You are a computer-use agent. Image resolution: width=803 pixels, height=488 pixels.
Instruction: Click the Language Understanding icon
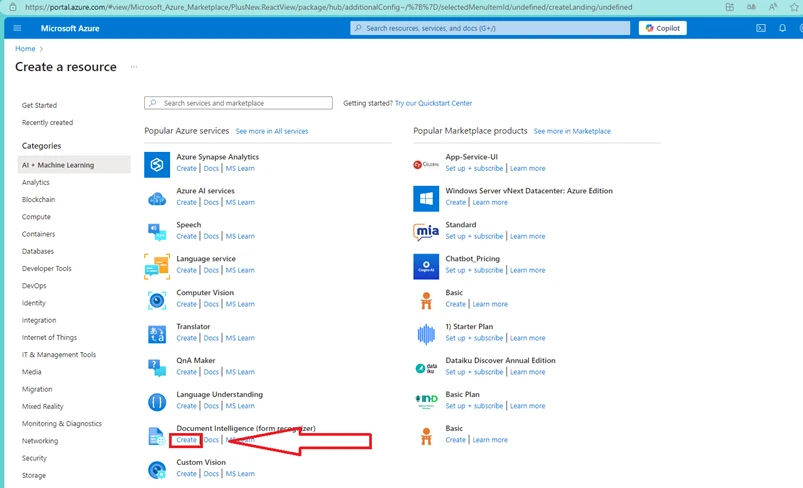[157, 402]
